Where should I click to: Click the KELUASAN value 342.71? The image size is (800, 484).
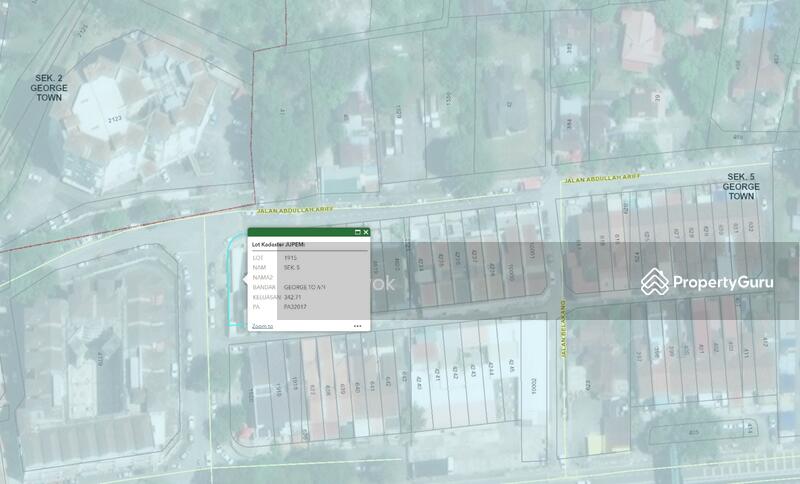pos(293,298)
